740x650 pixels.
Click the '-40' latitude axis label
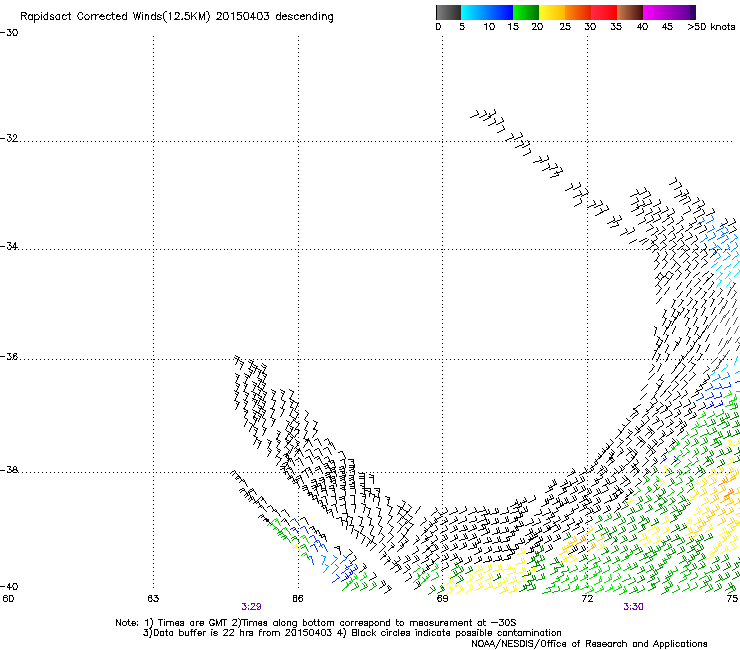coord(9,586)
